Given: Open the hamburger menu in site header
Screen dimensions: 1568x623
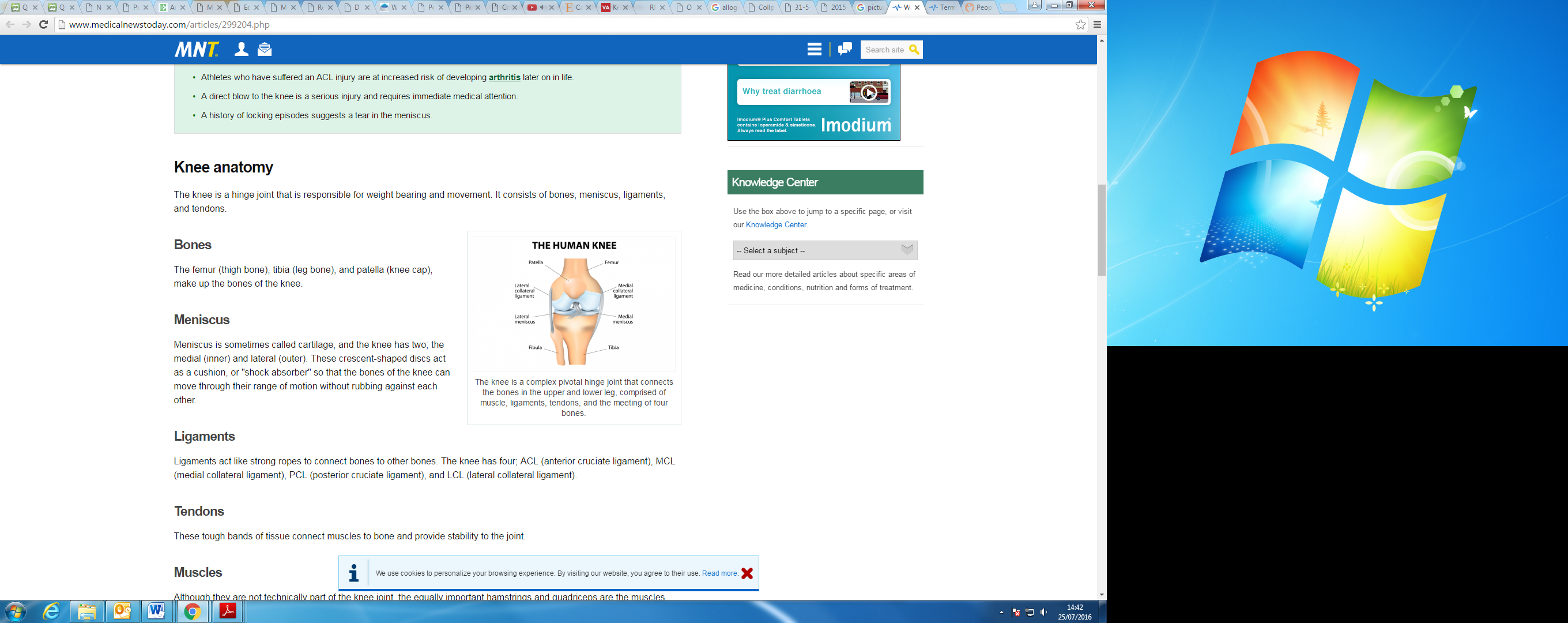Looking at the screenshot, I should tap(814, 50).
